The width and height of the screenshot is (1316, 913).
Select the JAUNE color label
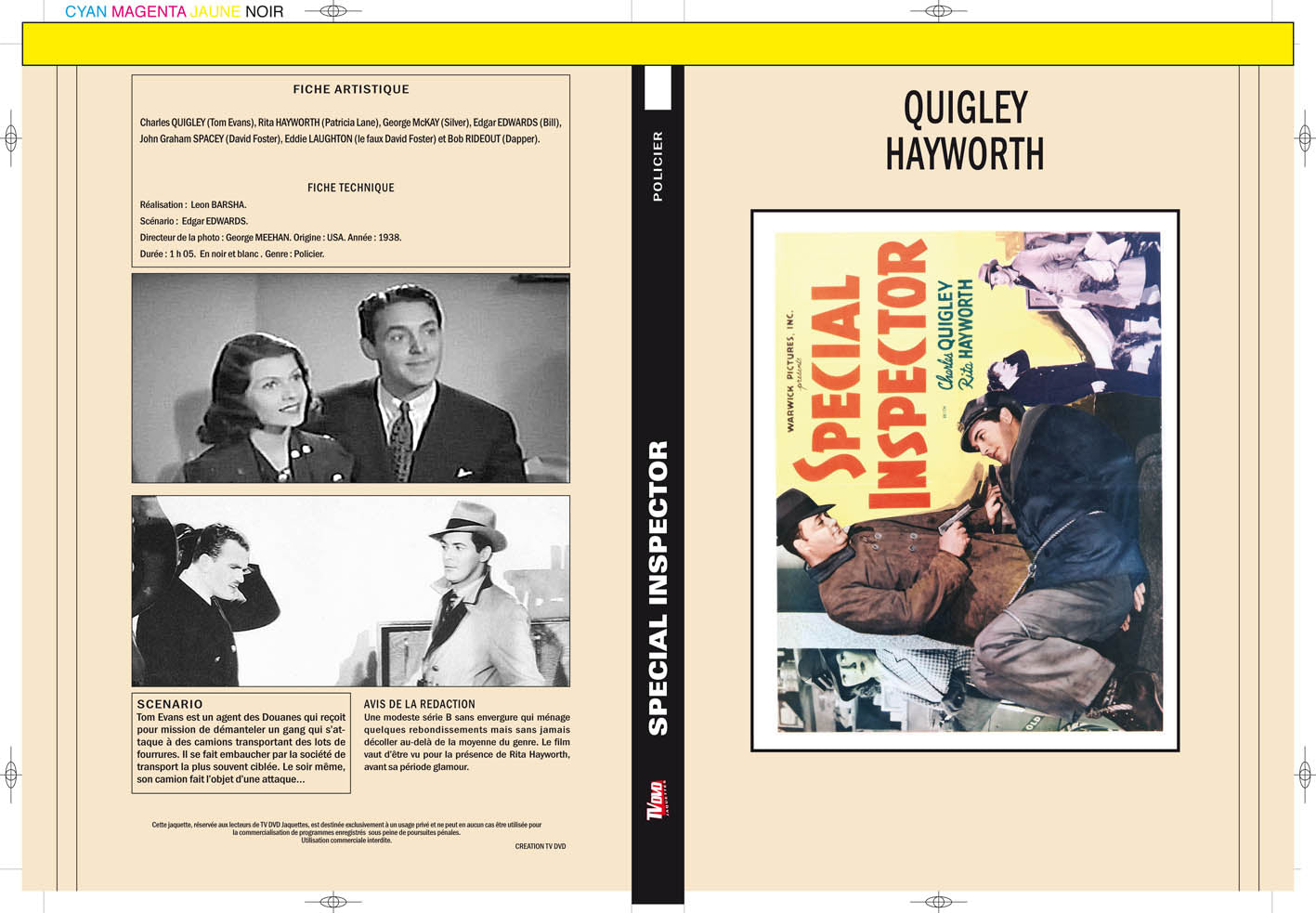(215, 12)
